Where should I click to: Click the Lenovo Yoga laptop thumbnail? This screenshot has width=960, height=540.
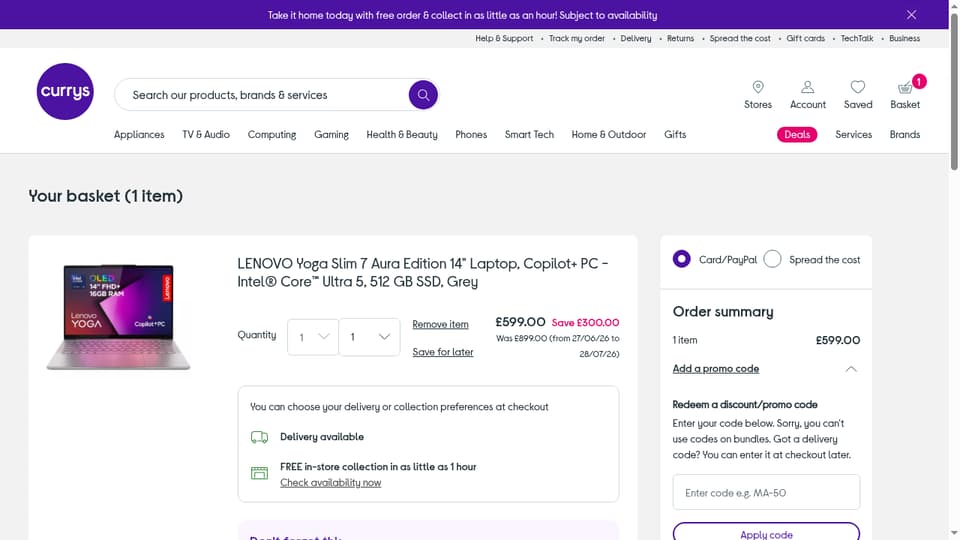tap(118, 317)
